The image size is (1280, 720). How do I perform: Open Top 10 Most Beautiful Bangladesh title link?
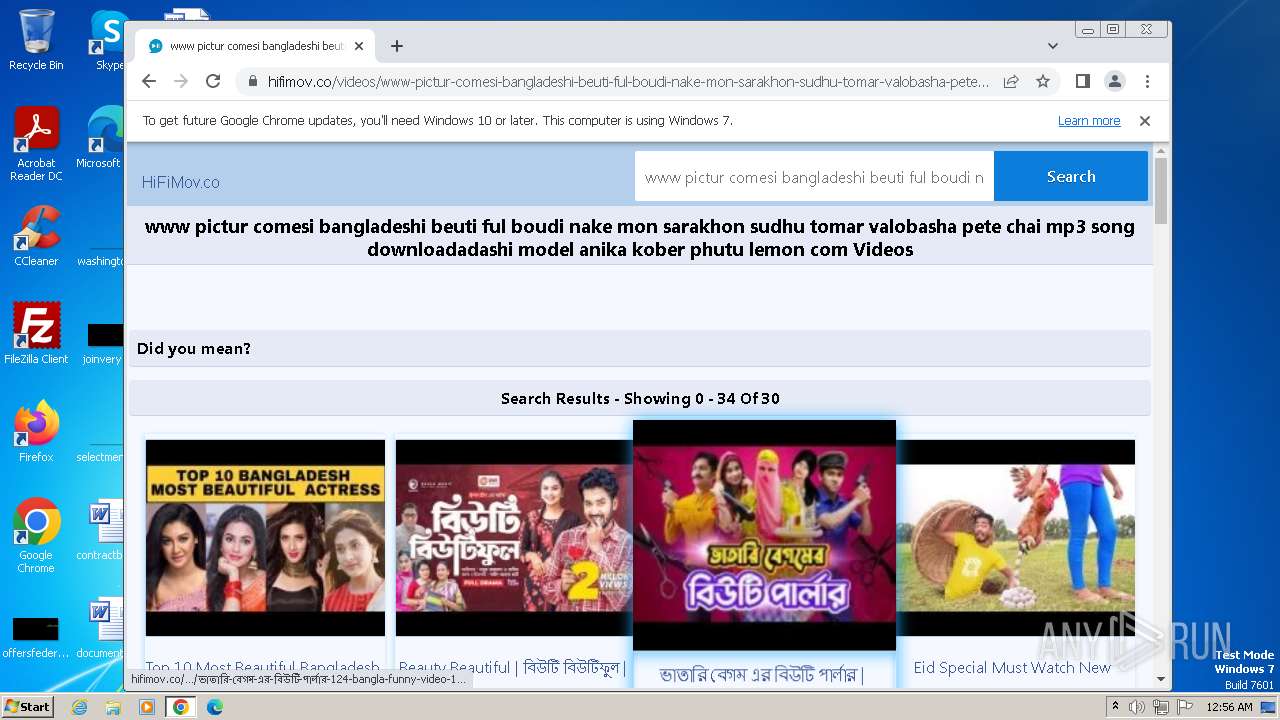tap(262, 667)
